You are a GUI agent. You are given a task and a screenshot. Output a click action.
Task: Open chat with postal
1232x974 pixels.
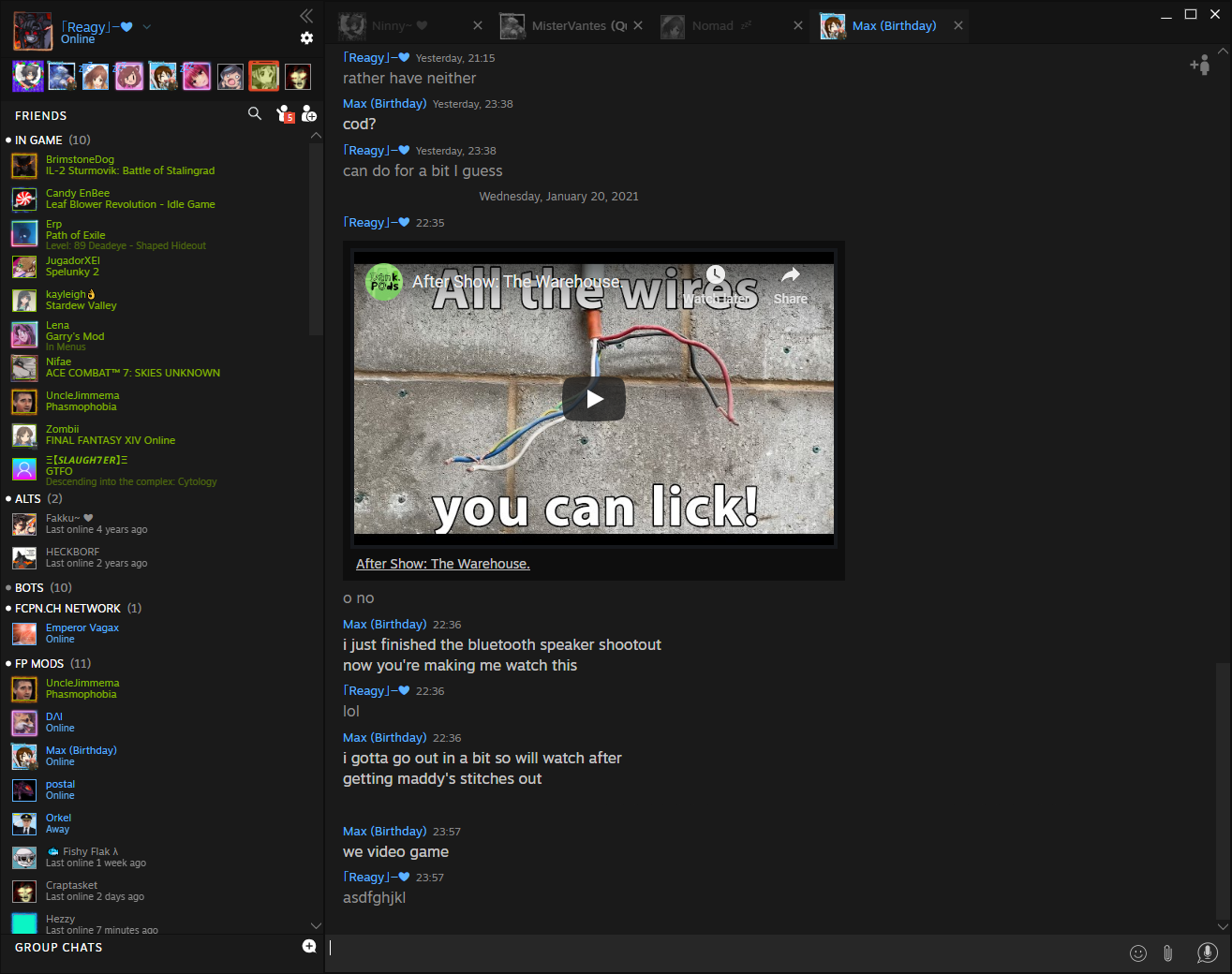(159, 790)
